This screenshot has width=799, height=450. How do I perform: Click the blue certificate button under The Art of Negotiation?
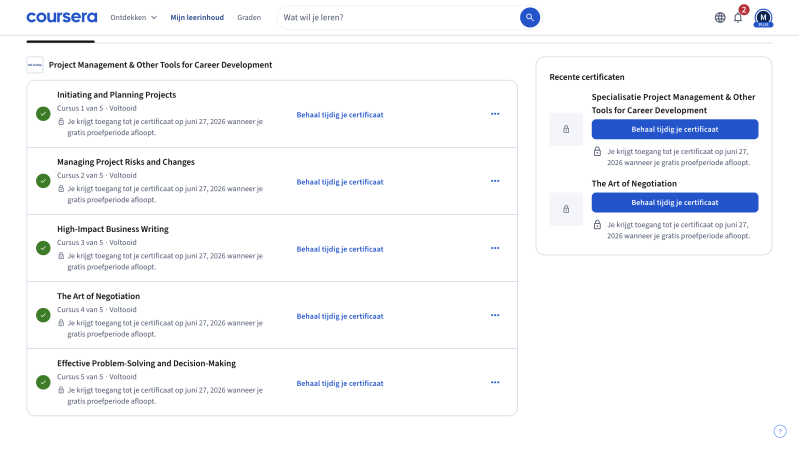675,202
